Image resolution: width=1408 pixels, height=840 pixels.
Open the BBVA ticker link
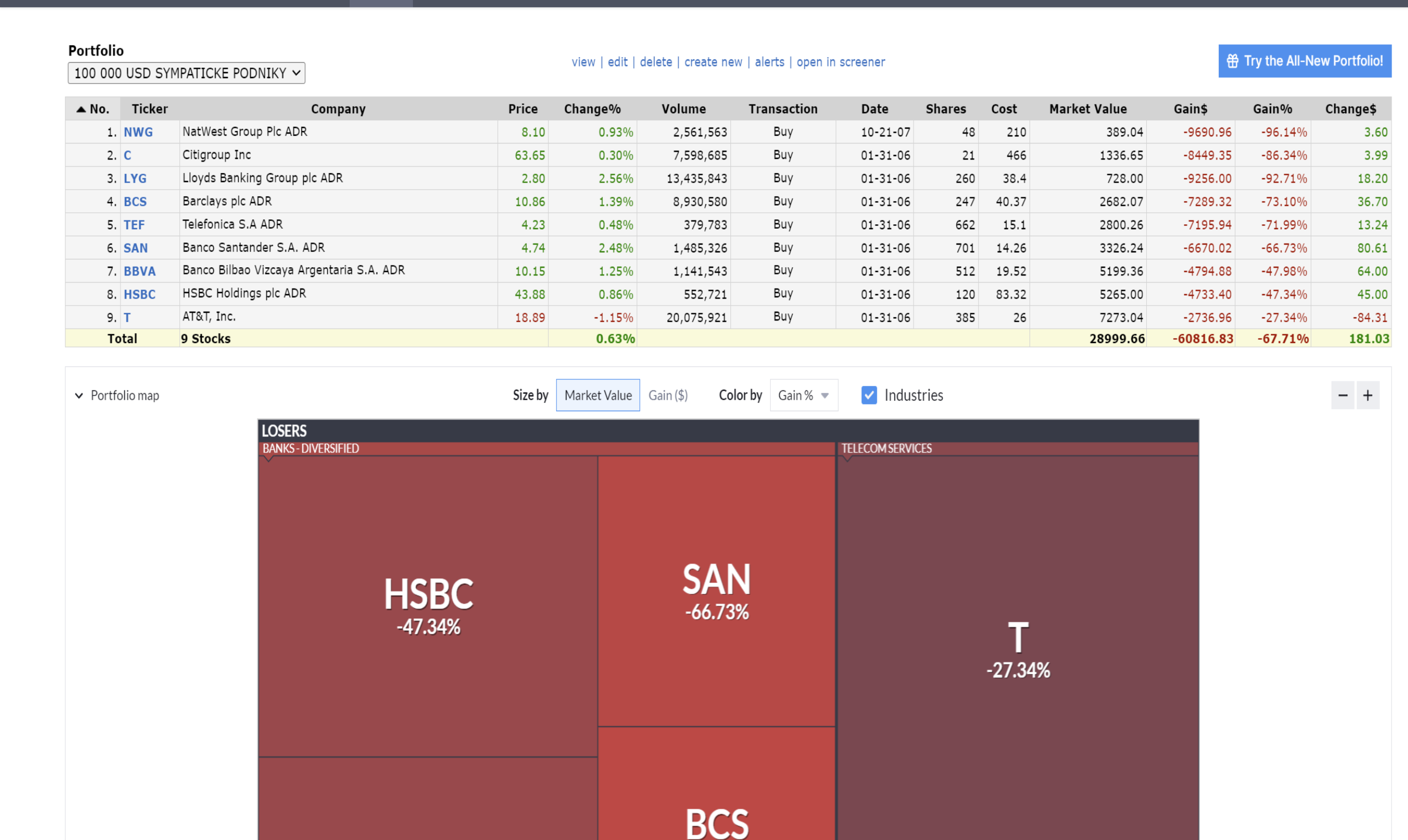(139, 272)
